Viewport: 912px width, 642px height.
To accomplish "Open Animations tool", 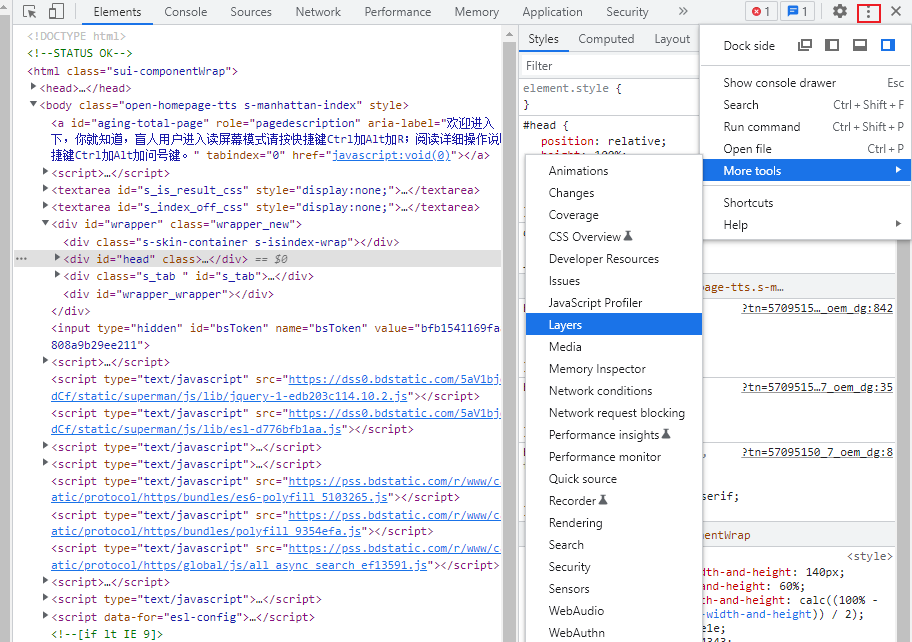I will [x=614, y=171].
